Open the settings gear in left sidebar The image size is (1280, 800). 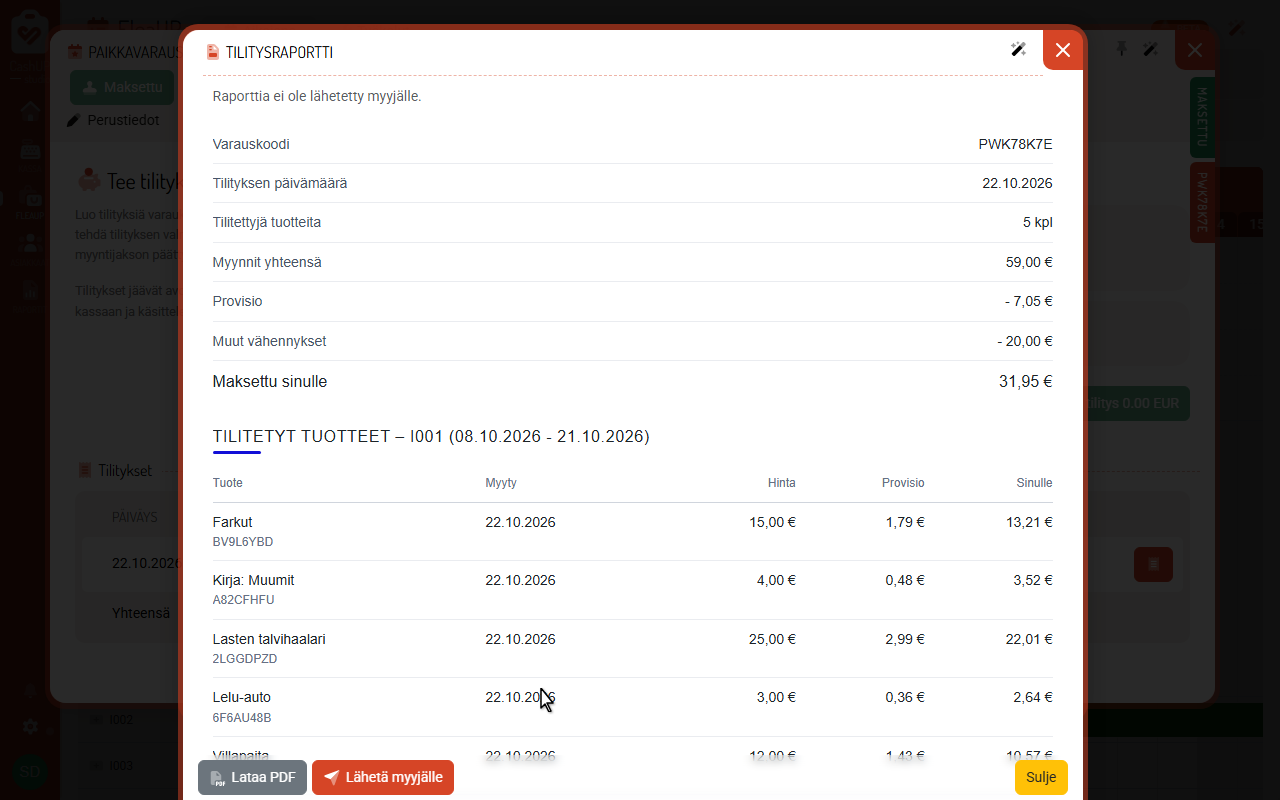coord(30,727)
